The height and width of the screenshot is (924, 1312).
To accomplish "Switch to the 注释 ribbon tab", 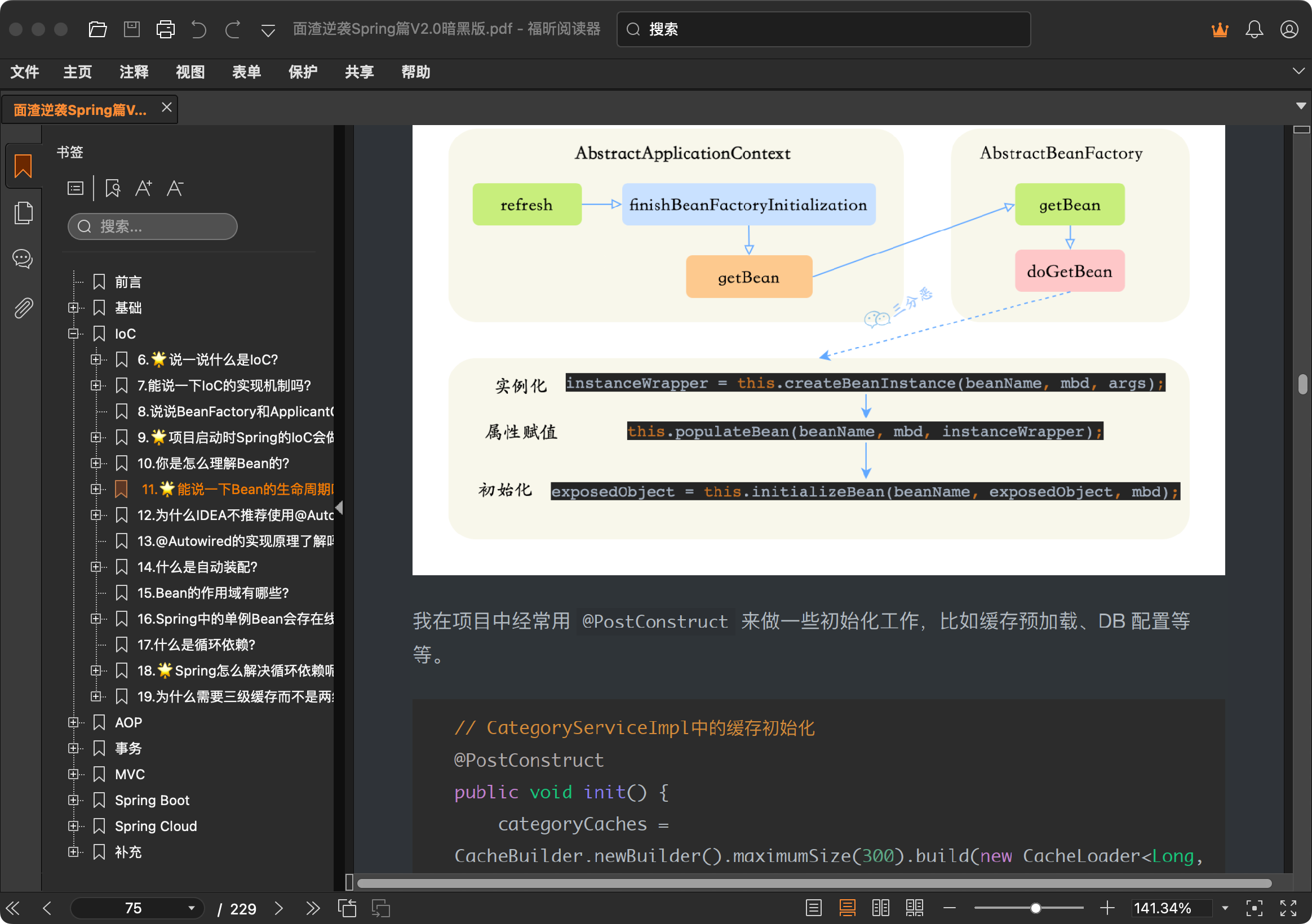I will (x=133, y=72).
